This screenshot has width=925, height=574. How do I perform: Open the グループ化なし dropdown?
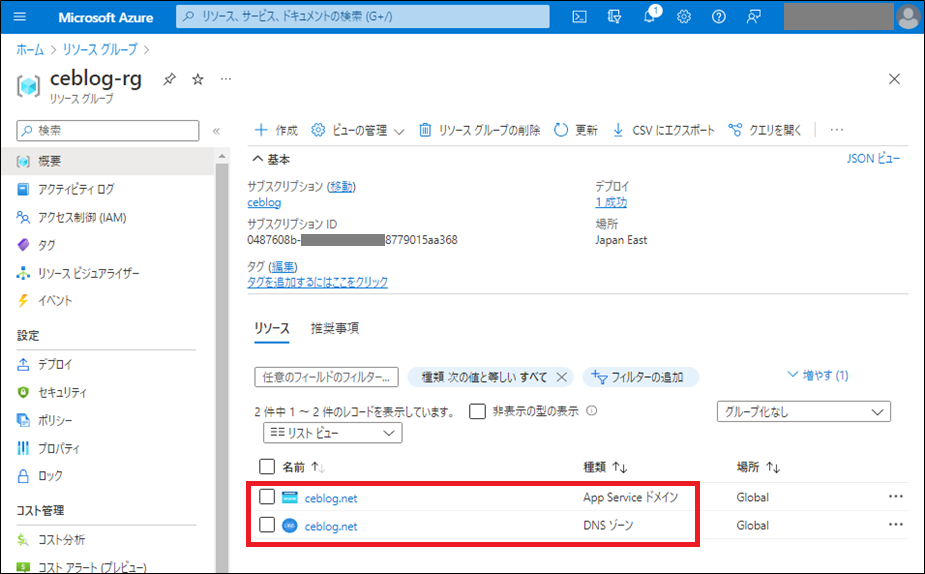[x=803, y=412]
